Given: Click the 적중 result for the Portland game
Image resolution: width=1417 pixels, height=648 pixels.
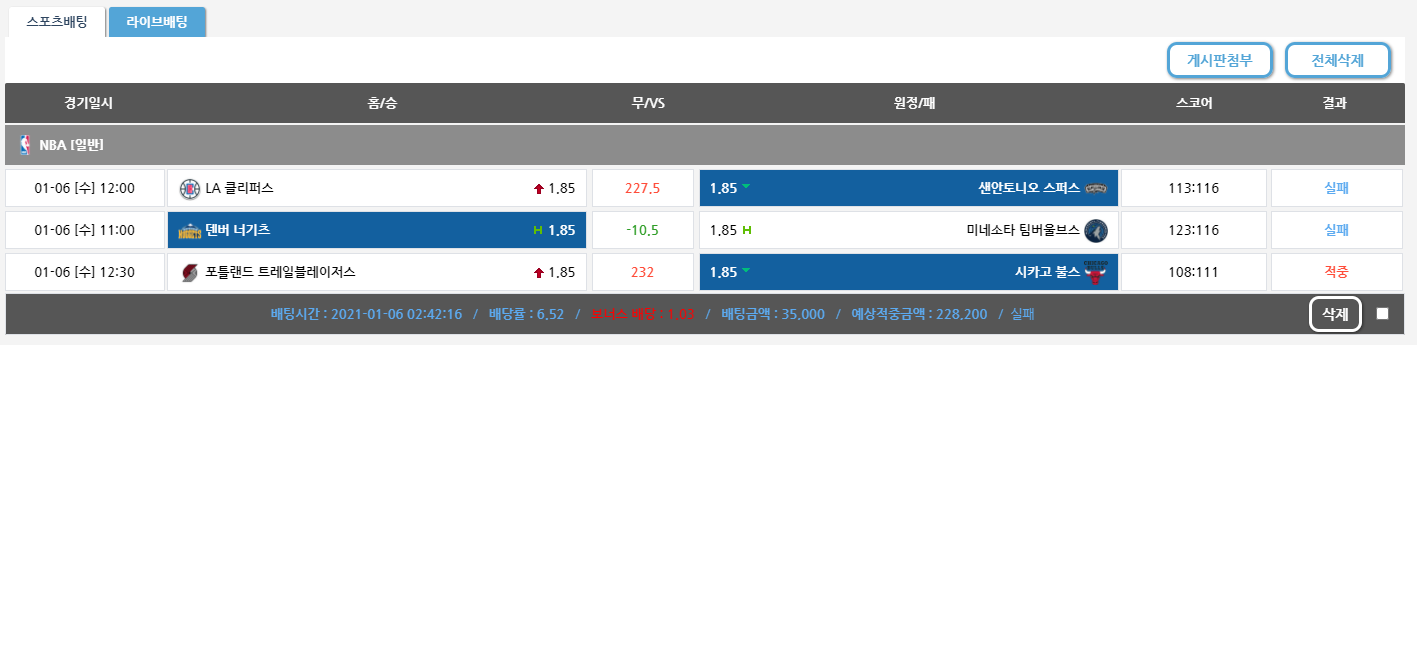Looking at the screenshot, I should (x=1336, y=272).
